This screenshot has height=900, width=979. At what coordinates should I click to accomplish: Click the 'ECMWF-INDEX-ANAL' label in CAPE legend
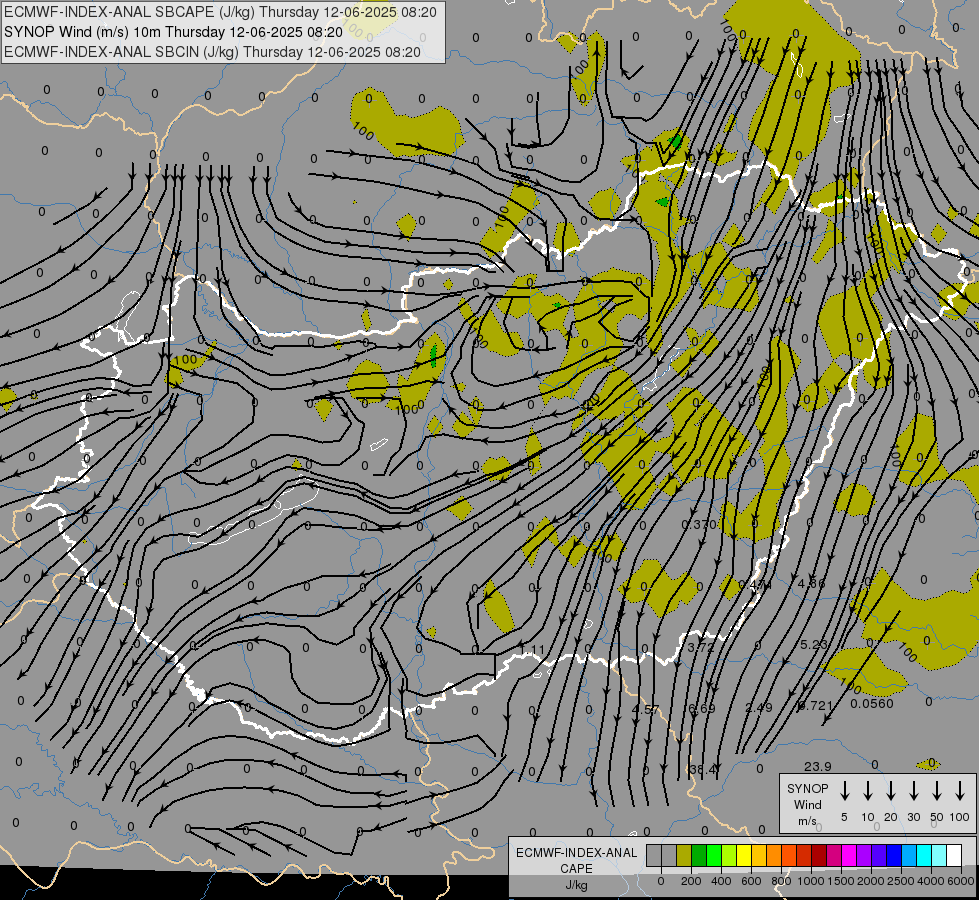coord(576,853)
